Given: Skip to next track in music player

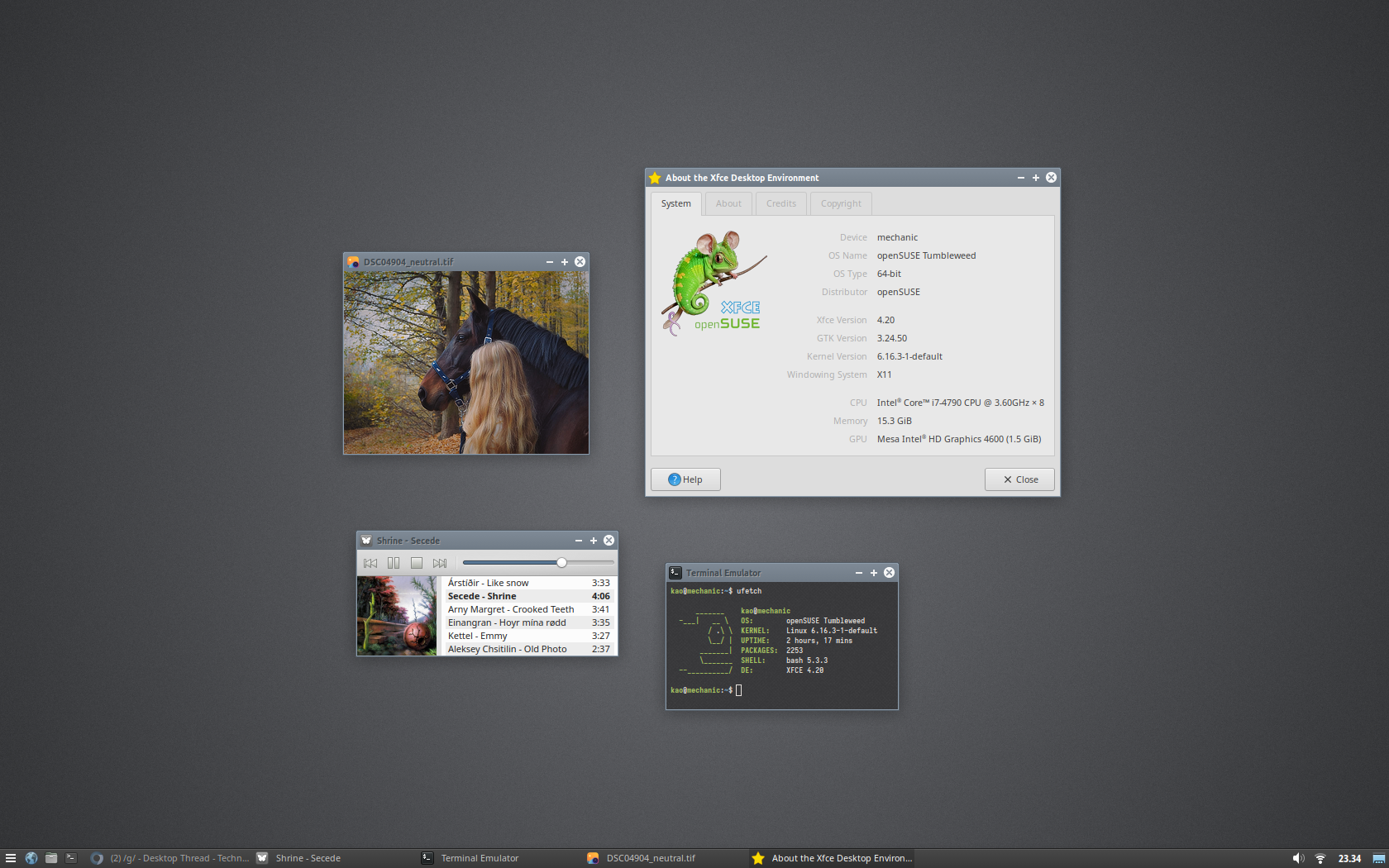Looking at the screenshot, I should 440,563.
